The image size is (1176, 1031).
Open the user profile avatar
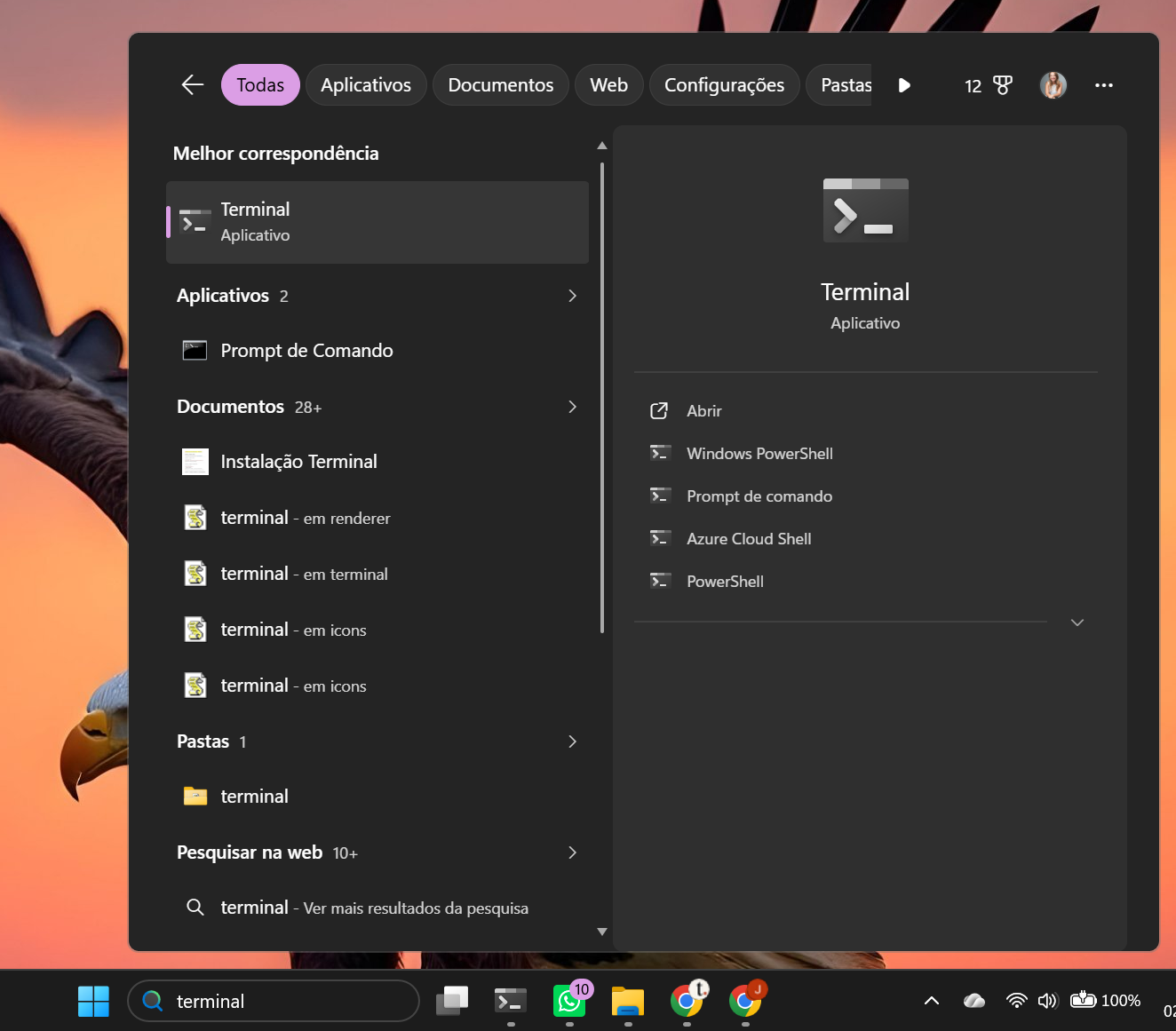[1053, 85]
